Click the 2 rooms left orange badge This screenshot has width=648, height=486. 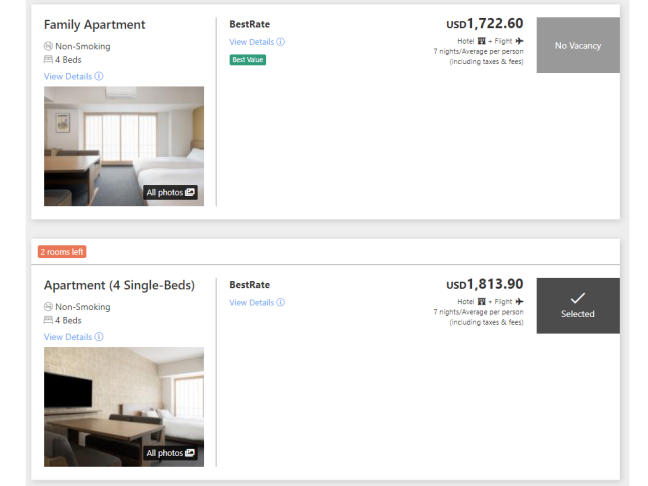pos(62,252)
